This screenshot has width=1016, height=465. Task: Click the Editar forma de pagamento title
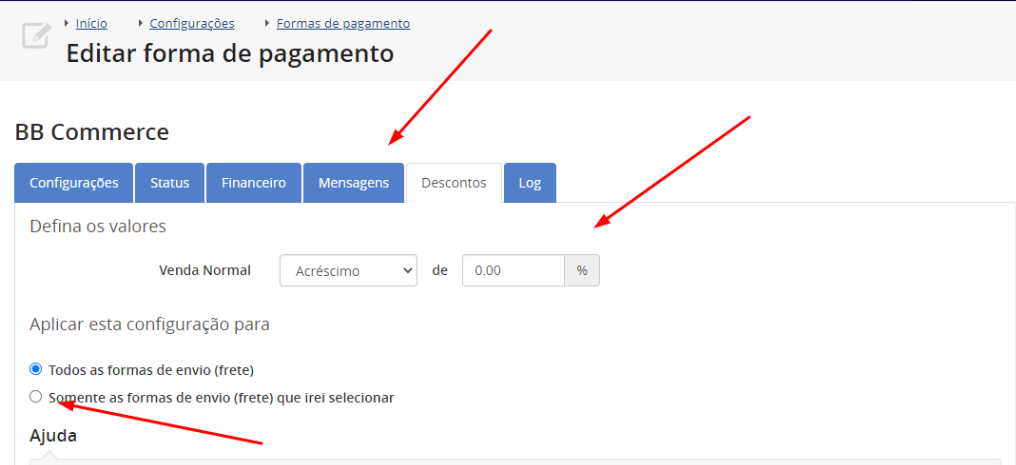click(230, 54)
